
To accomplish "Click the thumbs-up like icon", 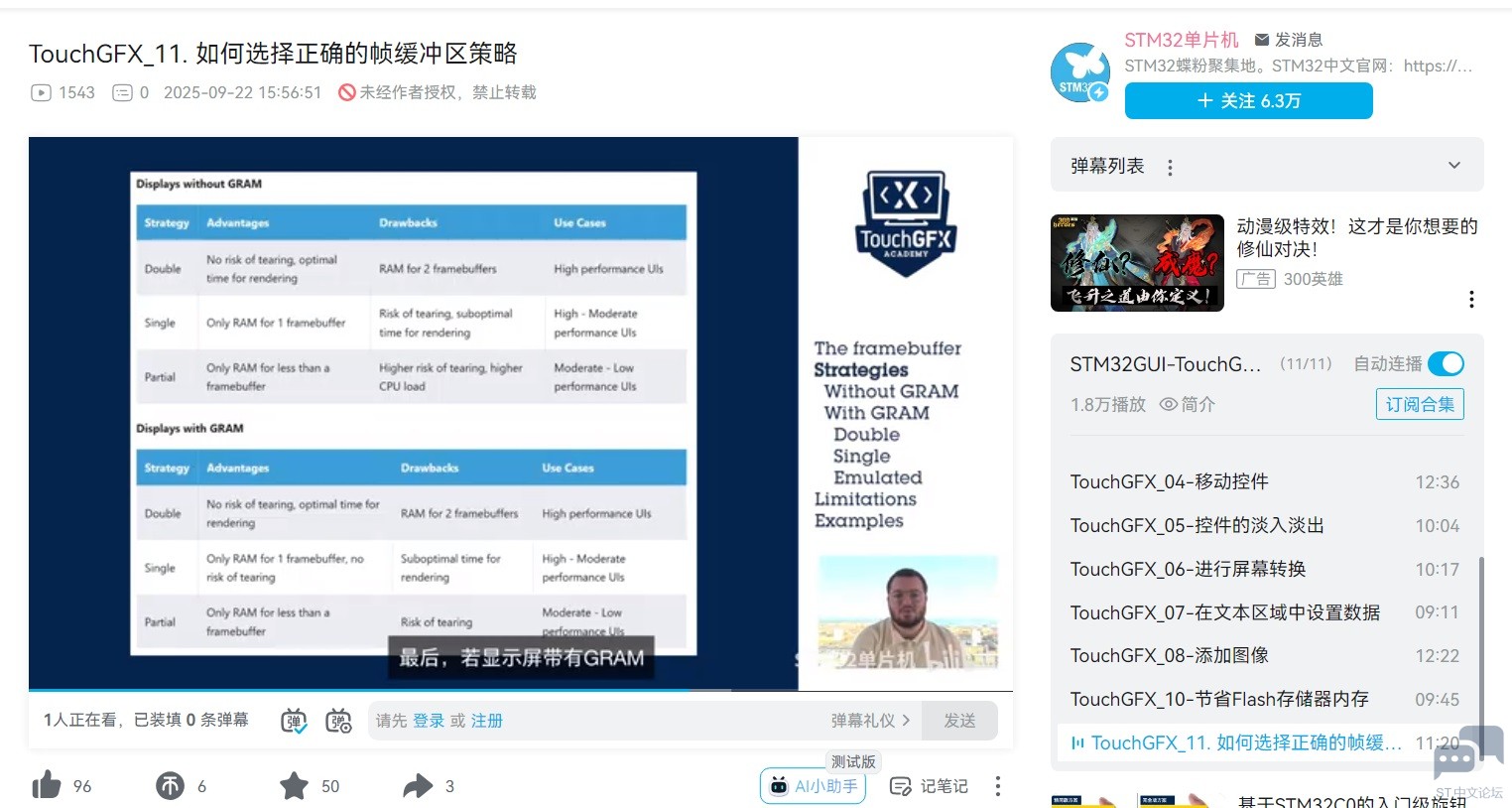I will click(47, 785).
